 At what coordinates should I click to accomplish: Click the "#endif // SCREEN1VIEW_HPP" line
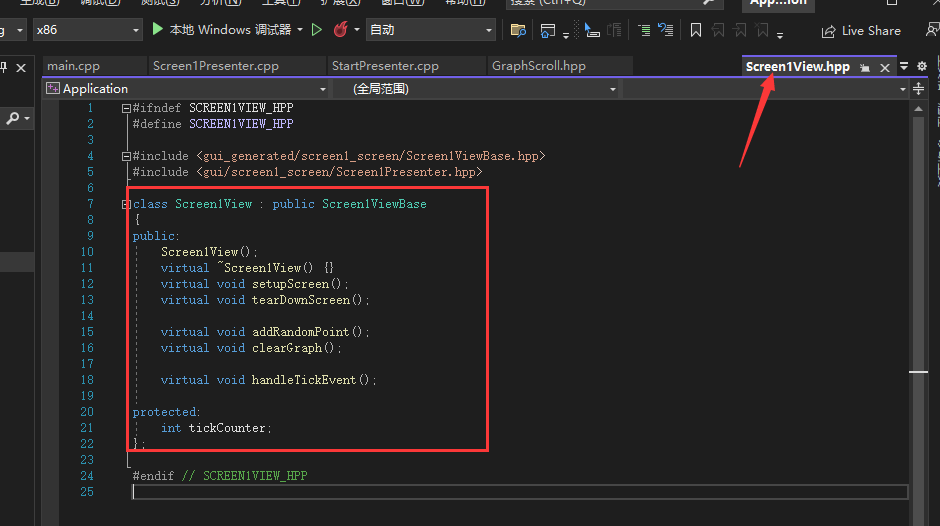[x=220, y=476]
